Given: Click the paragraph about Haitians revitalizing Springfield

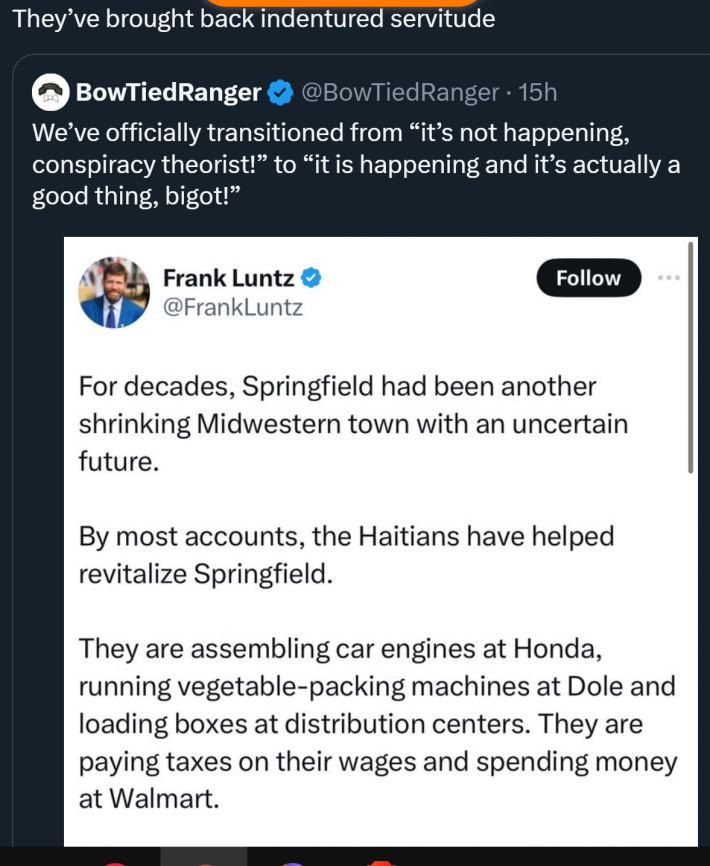Looking at the screenshot, I should [x=346, y=556].
